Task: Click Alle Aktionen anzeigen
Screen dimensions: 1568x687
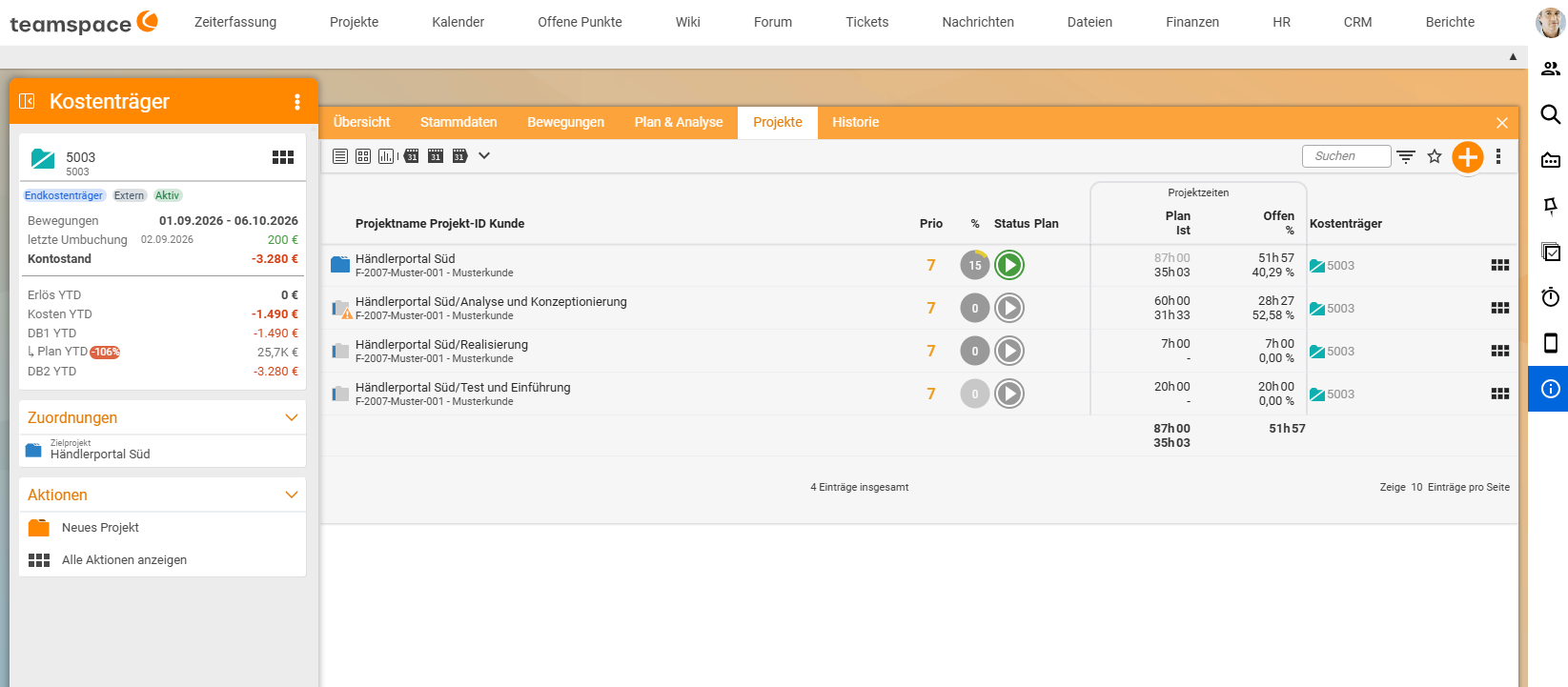Action: (124, 560)
